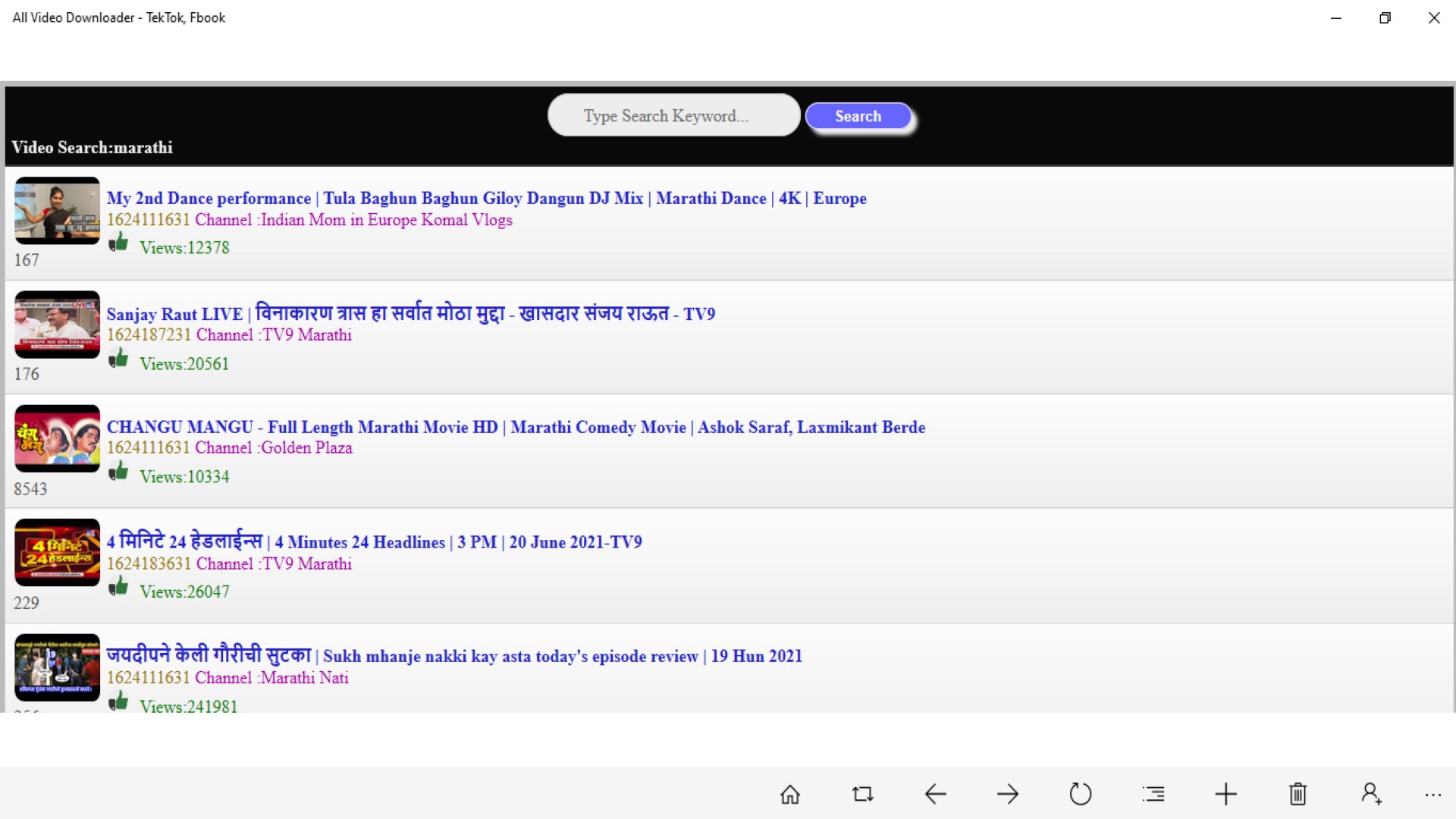This screenshot has height=819, width=1456.
Task: Open the download queue list icon
Action: [x=1153, y=794]
